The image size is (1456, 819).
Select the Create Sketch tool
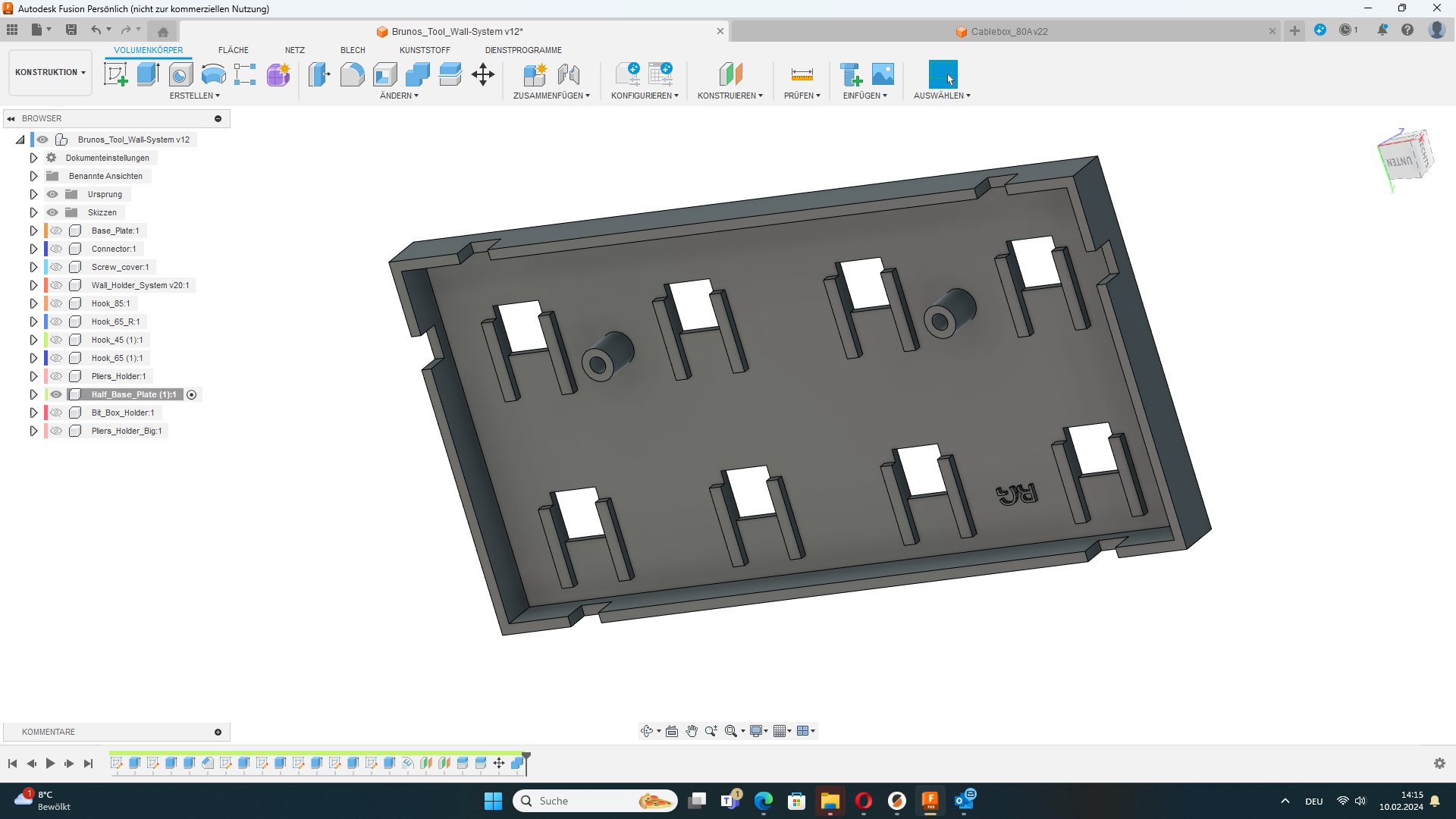(115, 74)
